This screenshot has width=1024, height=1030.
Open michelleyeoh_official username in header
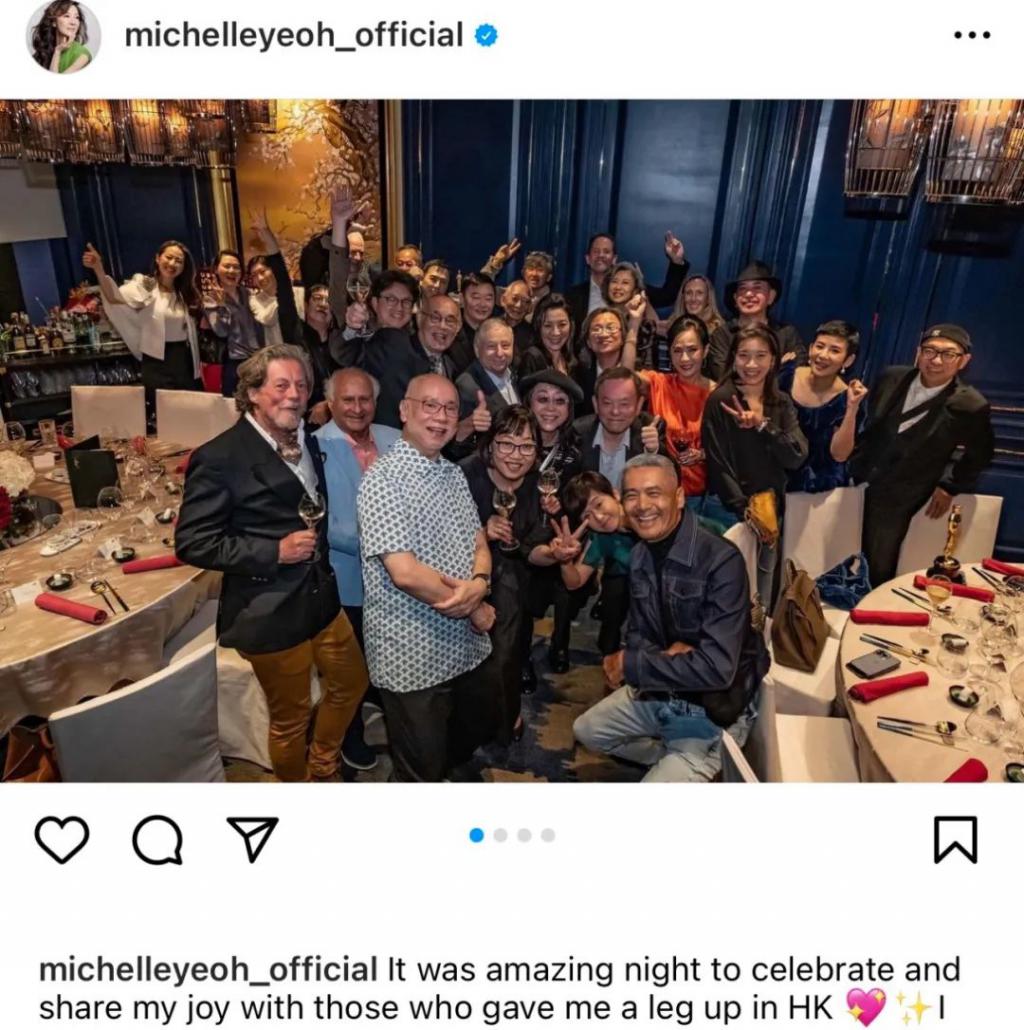[x=294, y=35]
